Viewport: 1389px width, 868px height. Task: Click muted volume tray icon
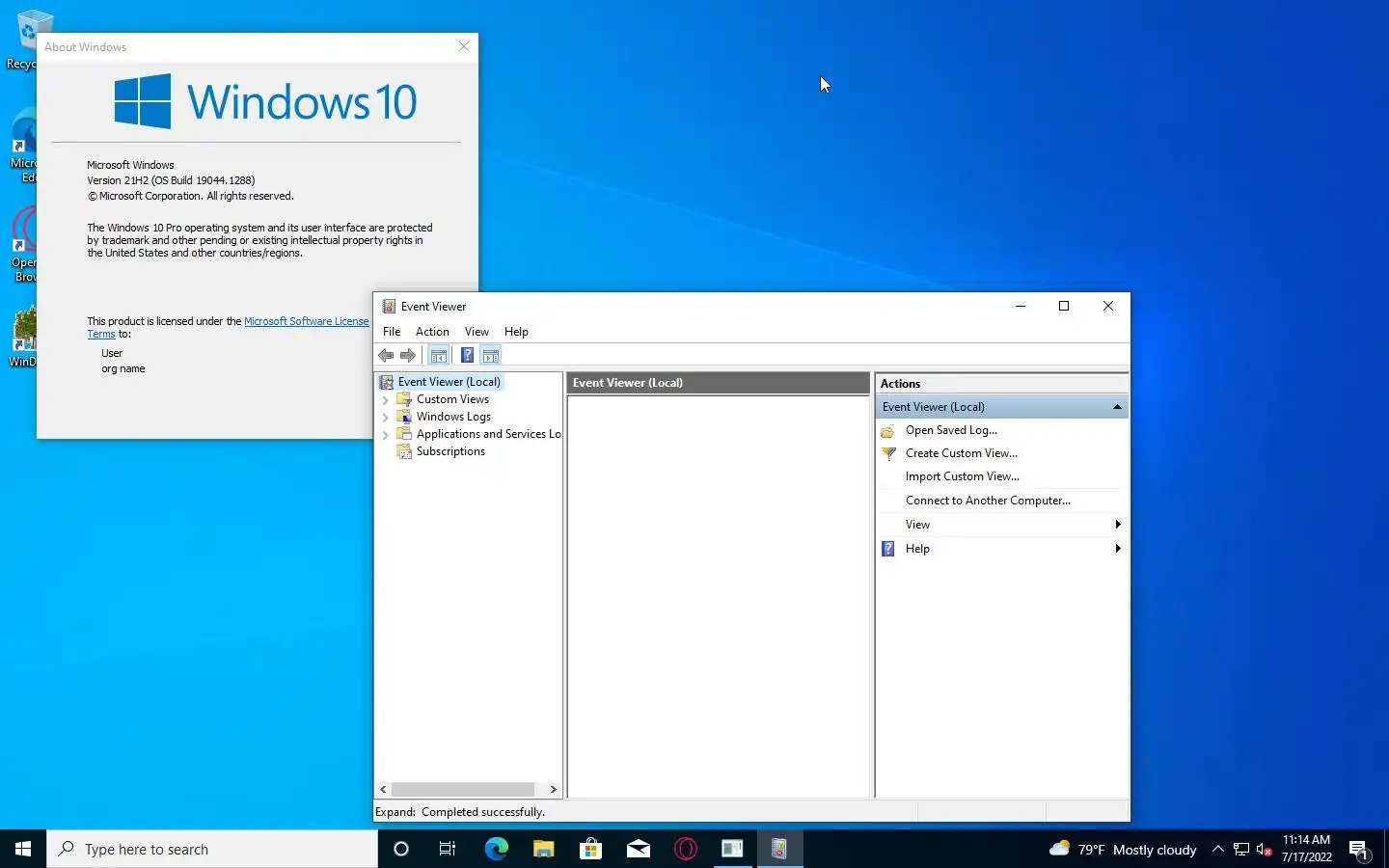1265,850
